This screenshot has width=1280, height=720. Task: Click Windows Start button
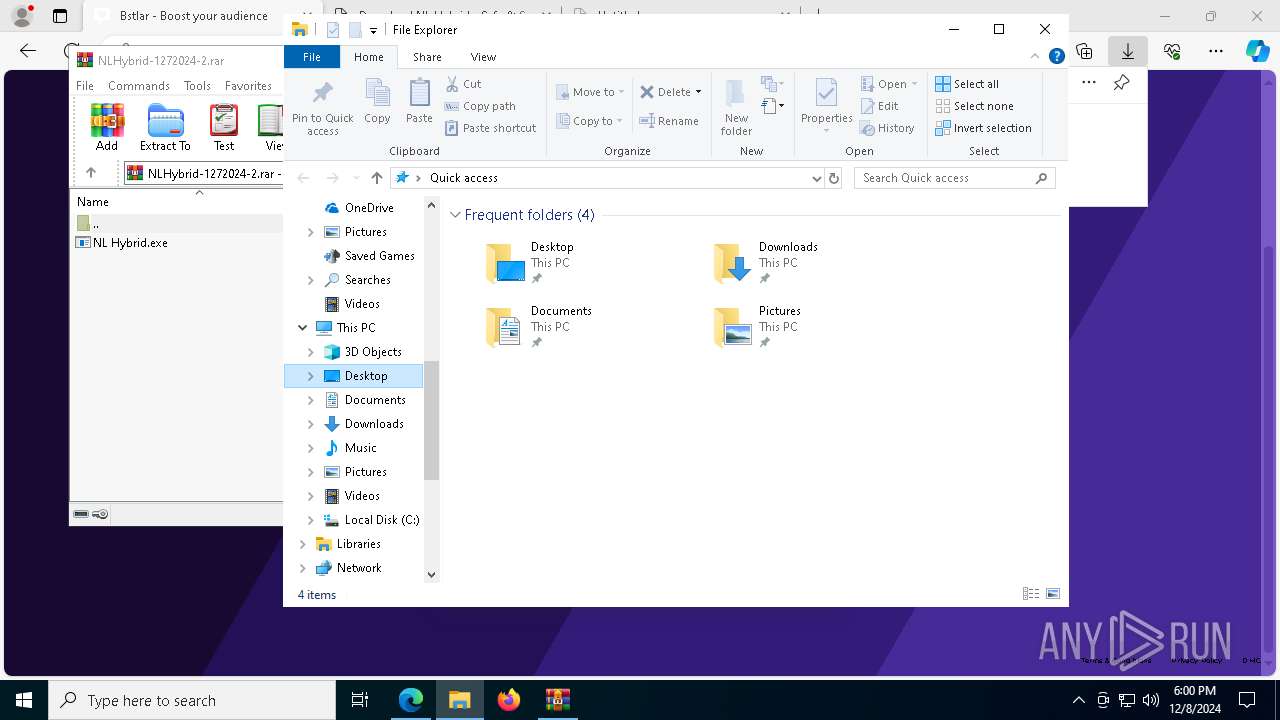coord(24,700)
